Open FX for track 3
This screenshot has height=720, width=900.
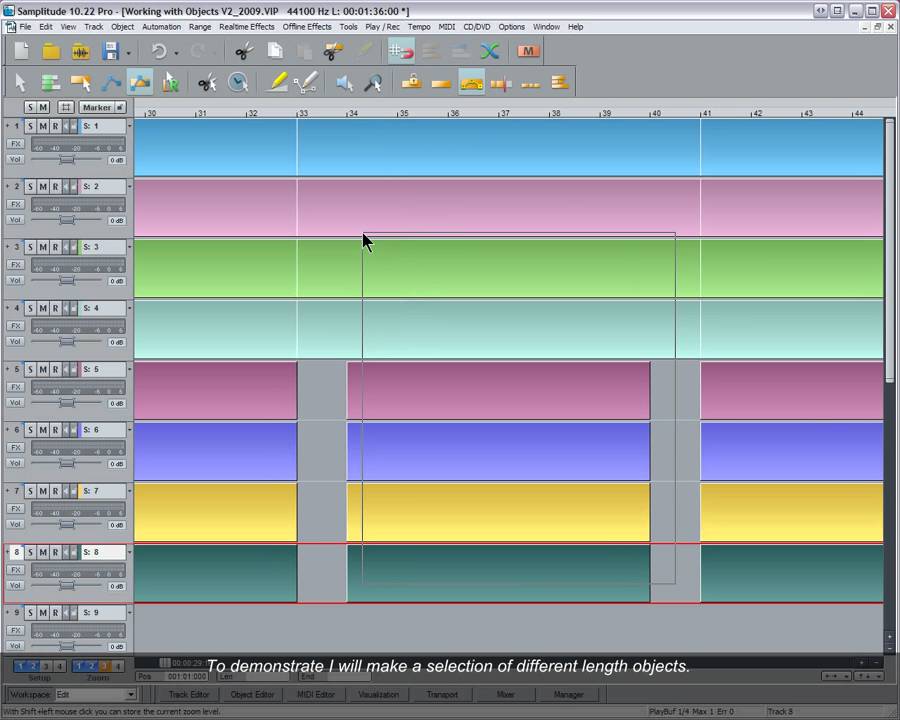click(x=16, y=265)
